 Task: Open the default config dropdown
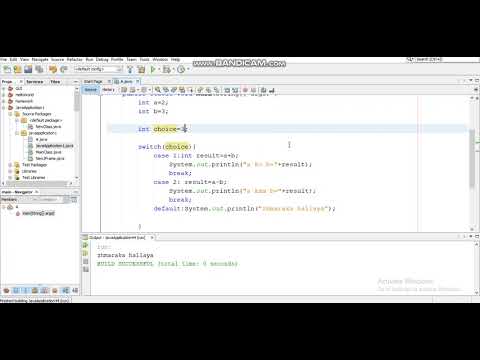click(x=99, y=69)
